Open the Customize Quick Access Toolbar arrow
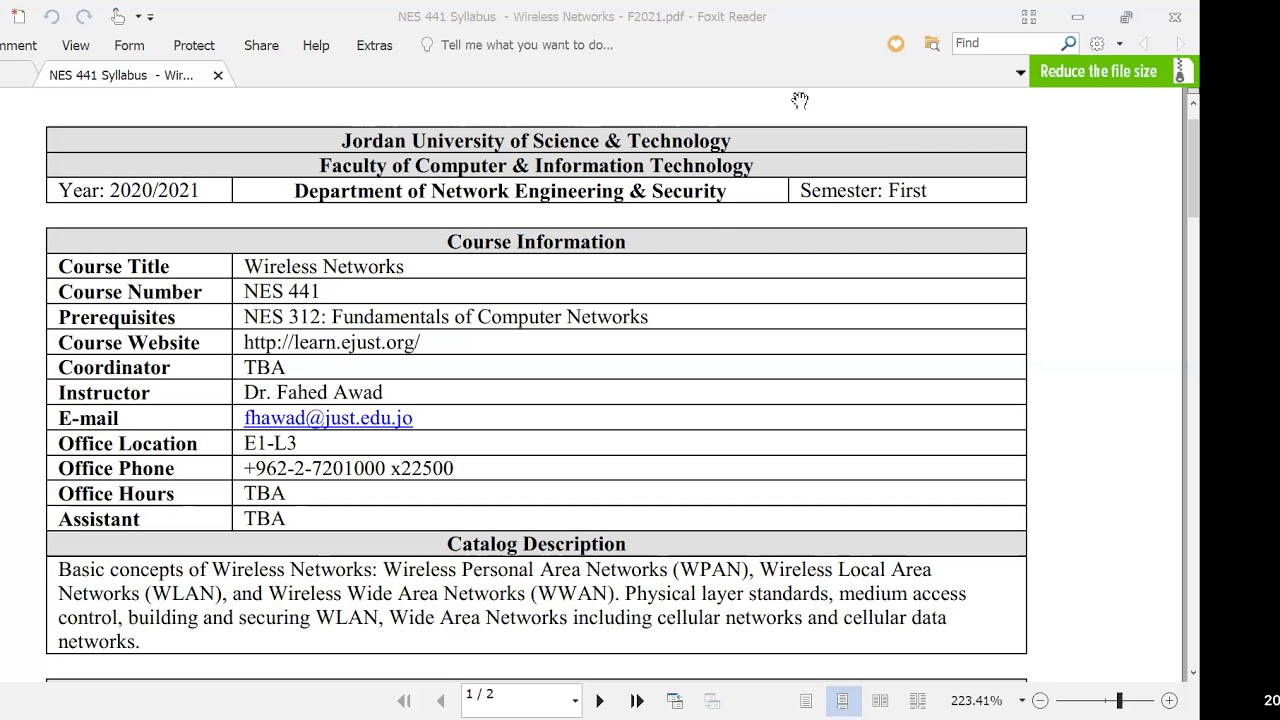 pos(150,16)
